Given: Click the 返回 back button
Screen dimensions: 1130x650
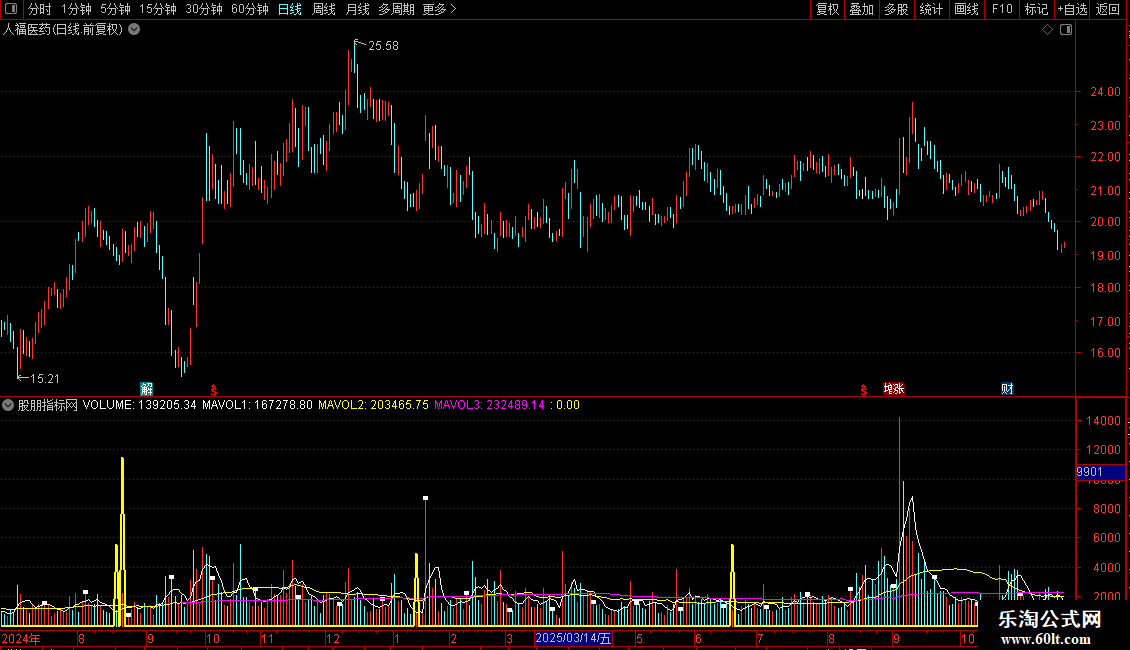Looking at the screenshot, I should (x=1108, y=9).
